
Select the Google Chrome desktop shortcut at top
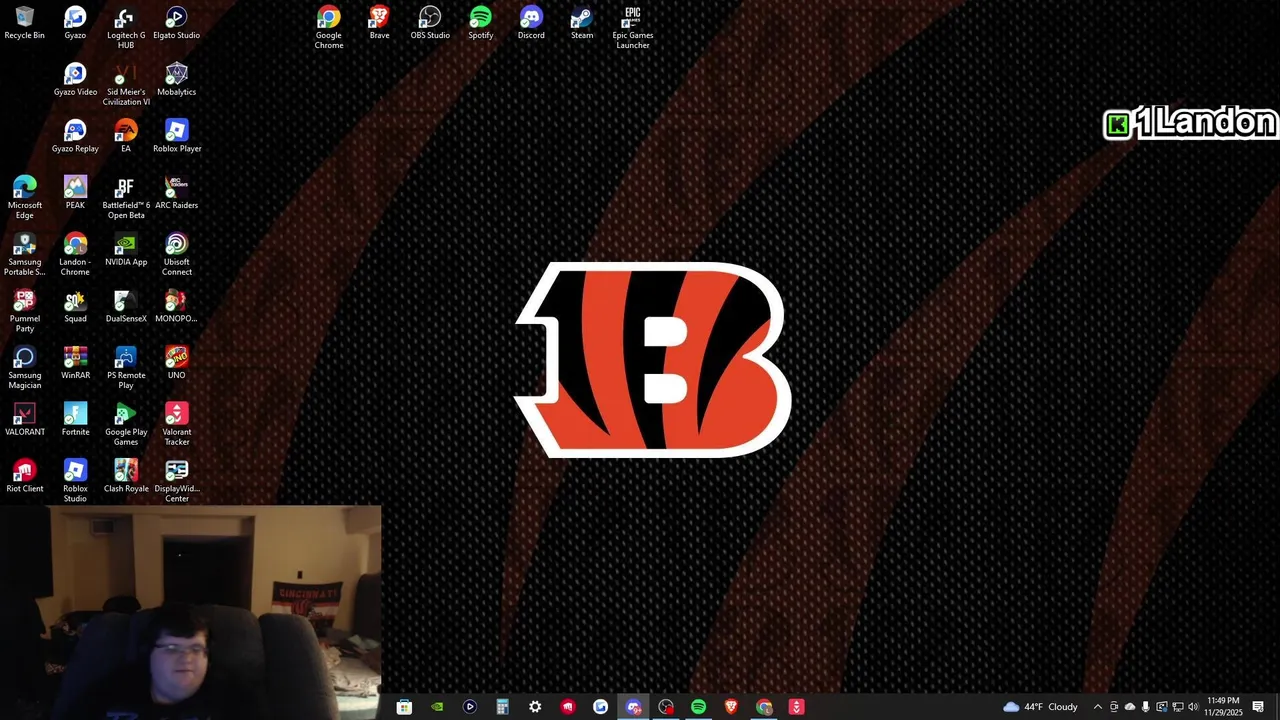[x=329, y=28]
